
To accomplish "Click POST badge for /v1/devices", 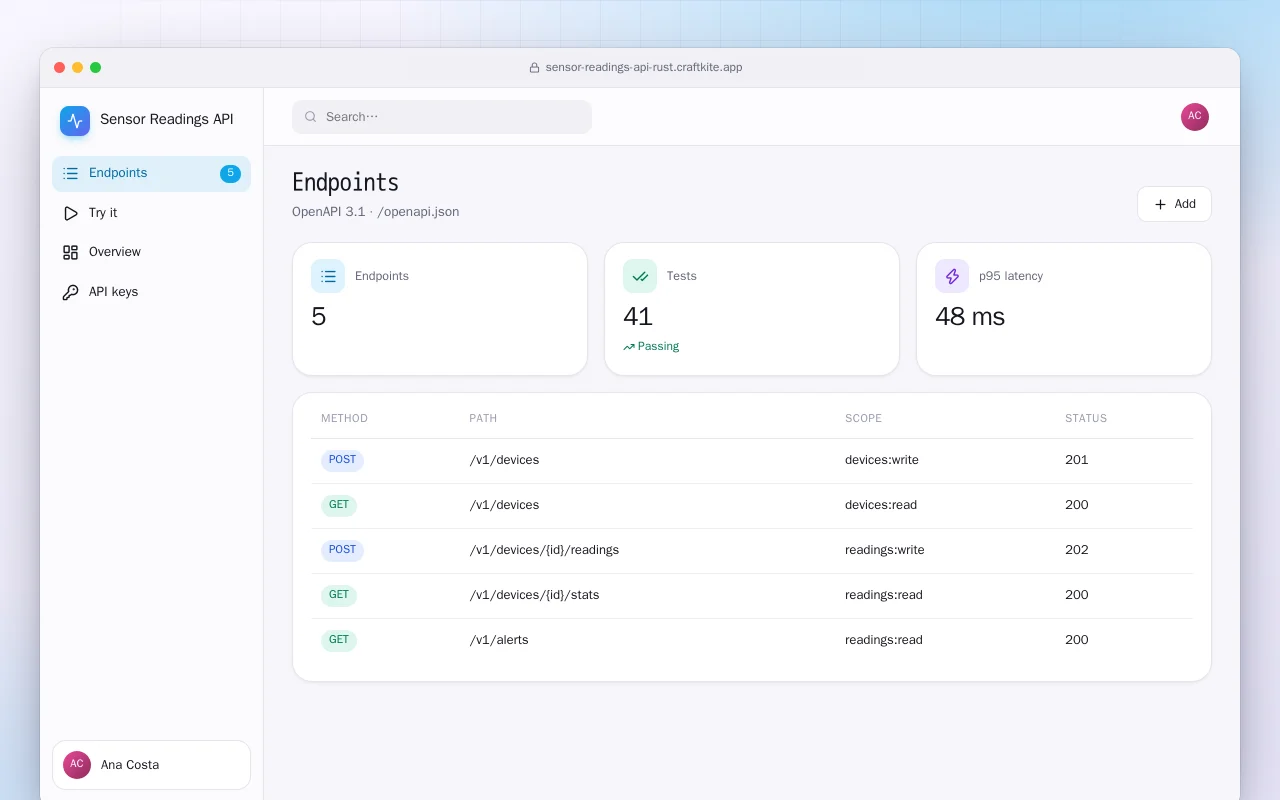I will 342,460.
